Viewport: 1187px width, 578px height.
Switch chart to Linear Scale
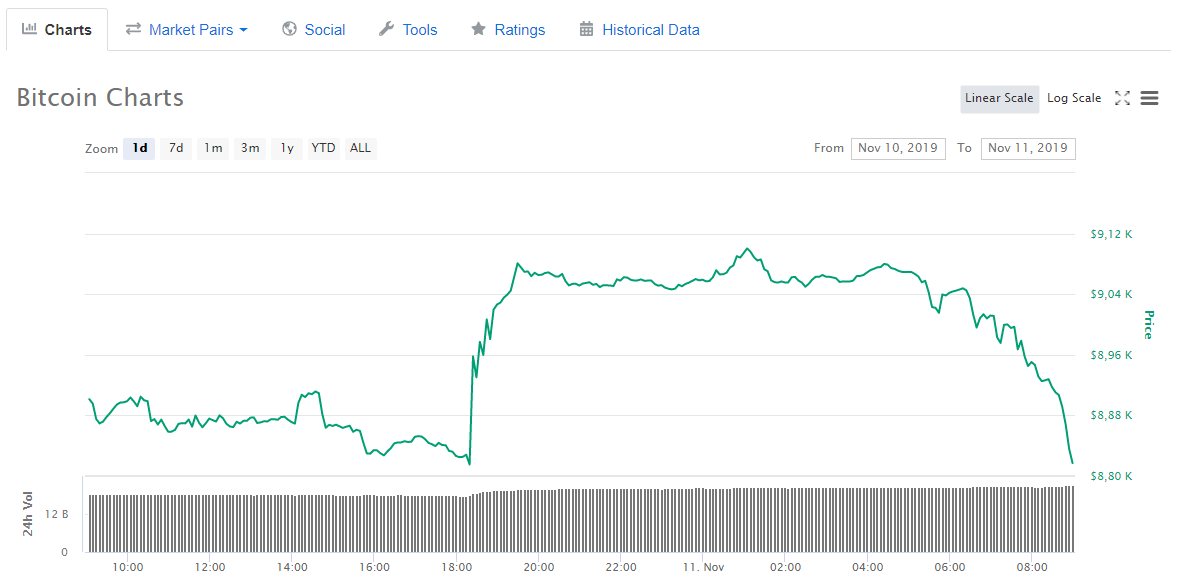coord(999,98)
